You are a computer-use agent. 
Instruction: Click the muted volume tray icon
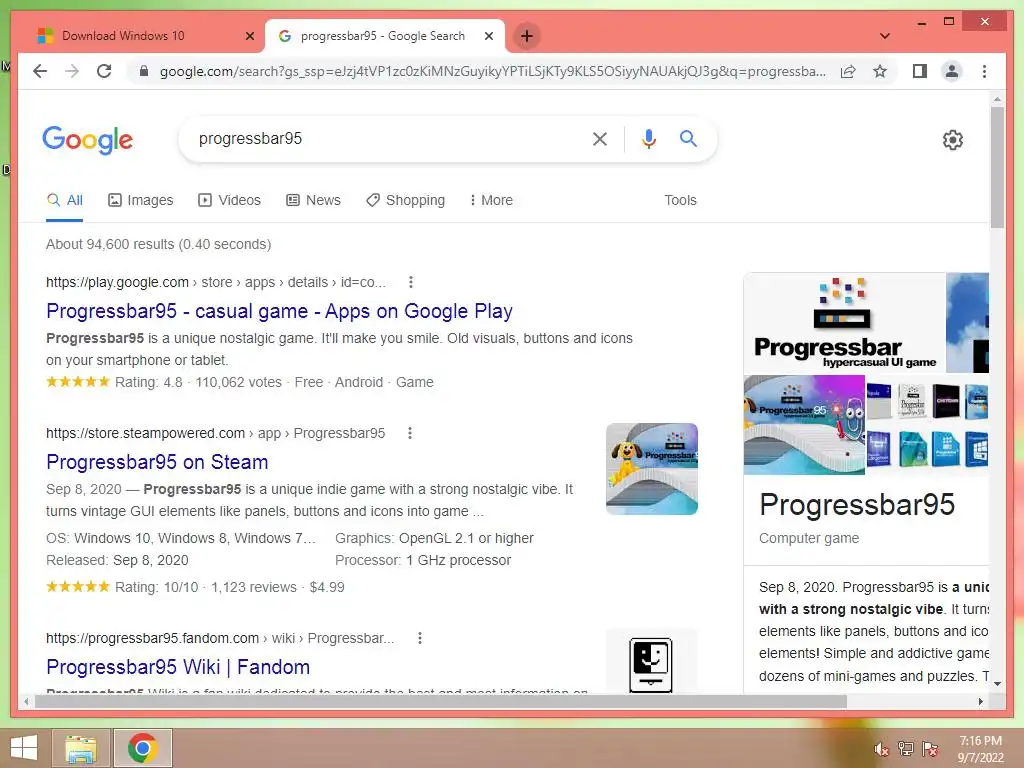click(881, 749)
